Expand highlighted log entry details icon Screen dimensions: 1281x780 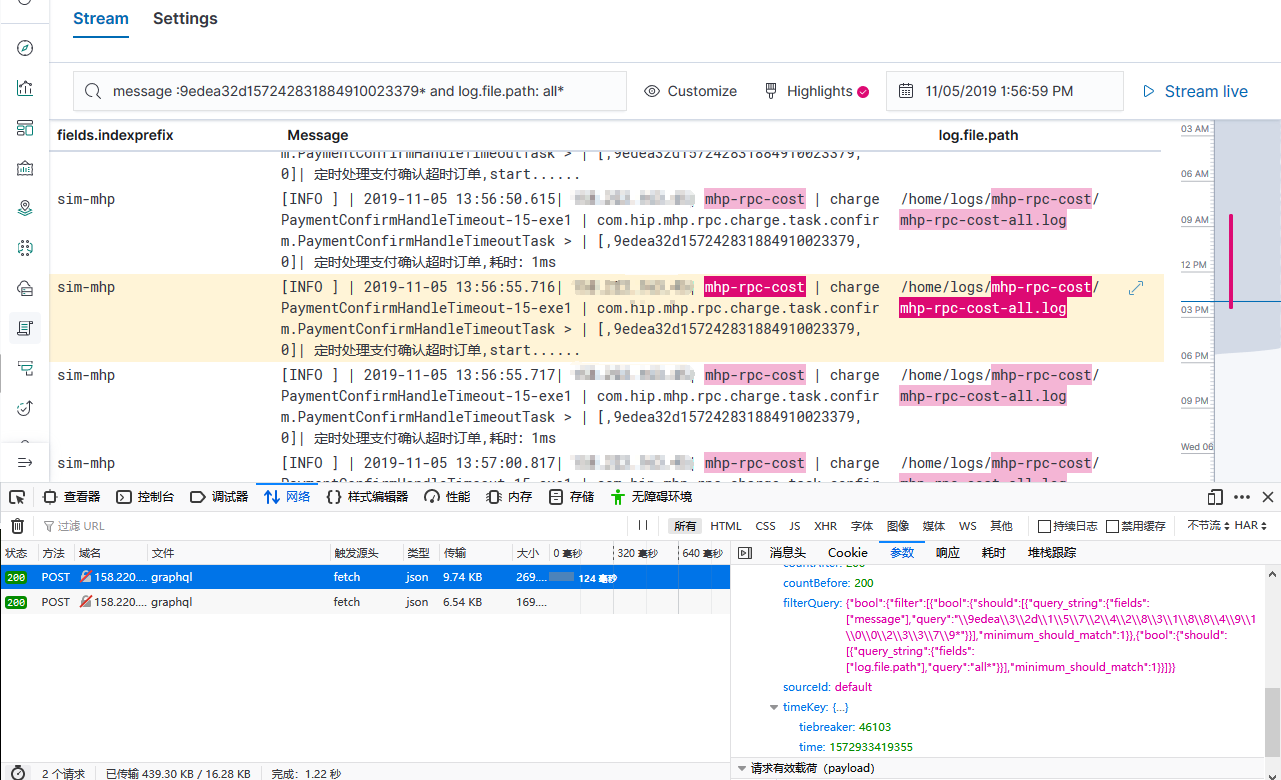pyautogui.click(x=1136, y=288)
